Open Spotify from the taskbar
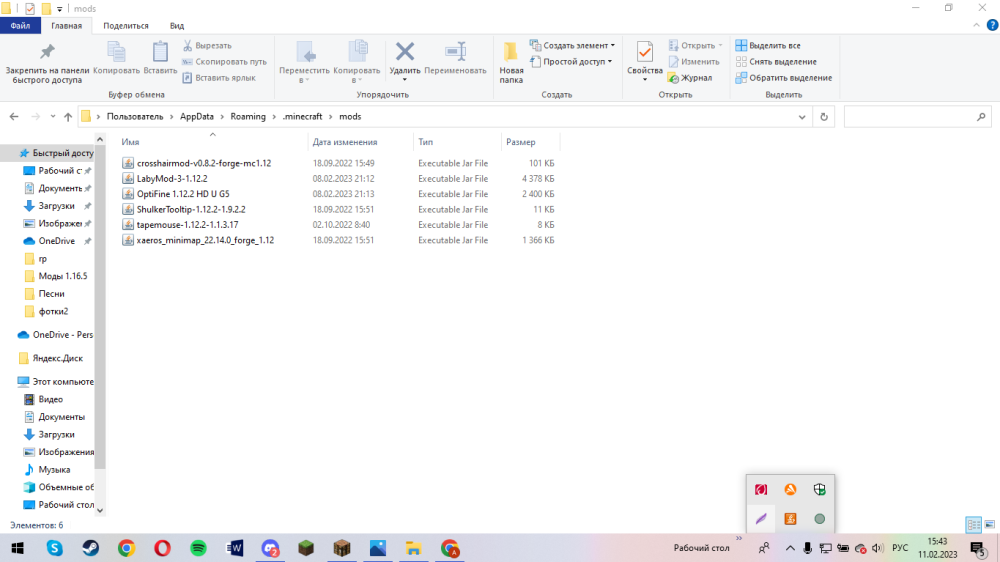The width and height of the screenshot is (1000, 562). click(x=198, y=548)
